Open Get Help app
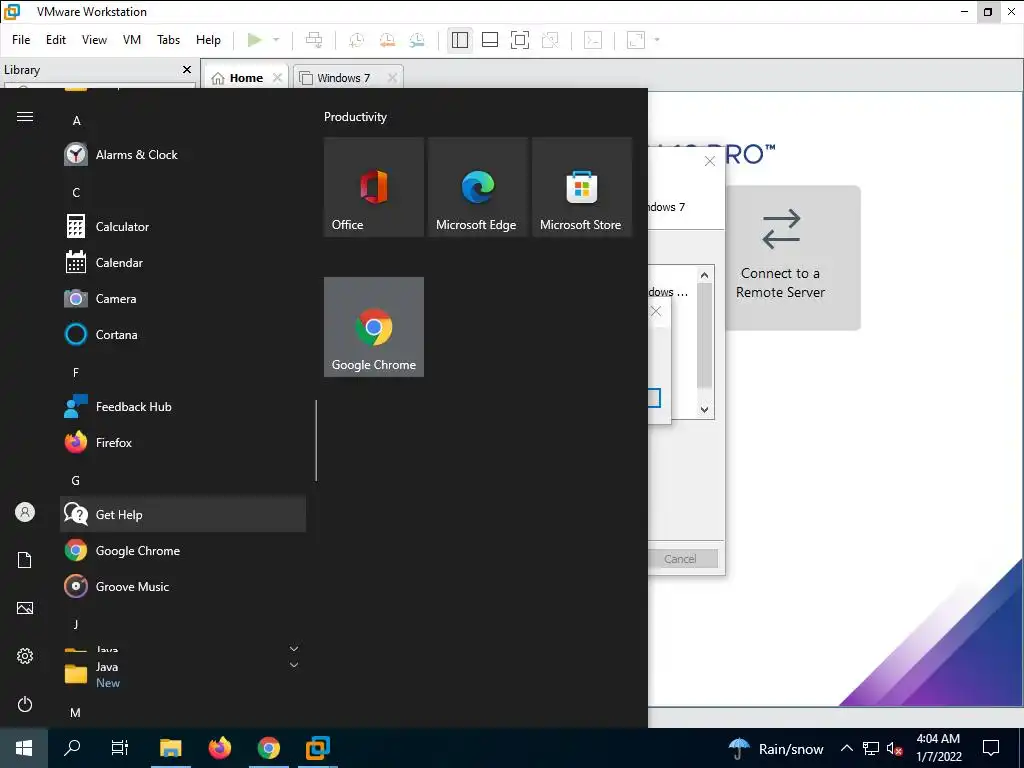1024x768 pixels. pos(183,514)
